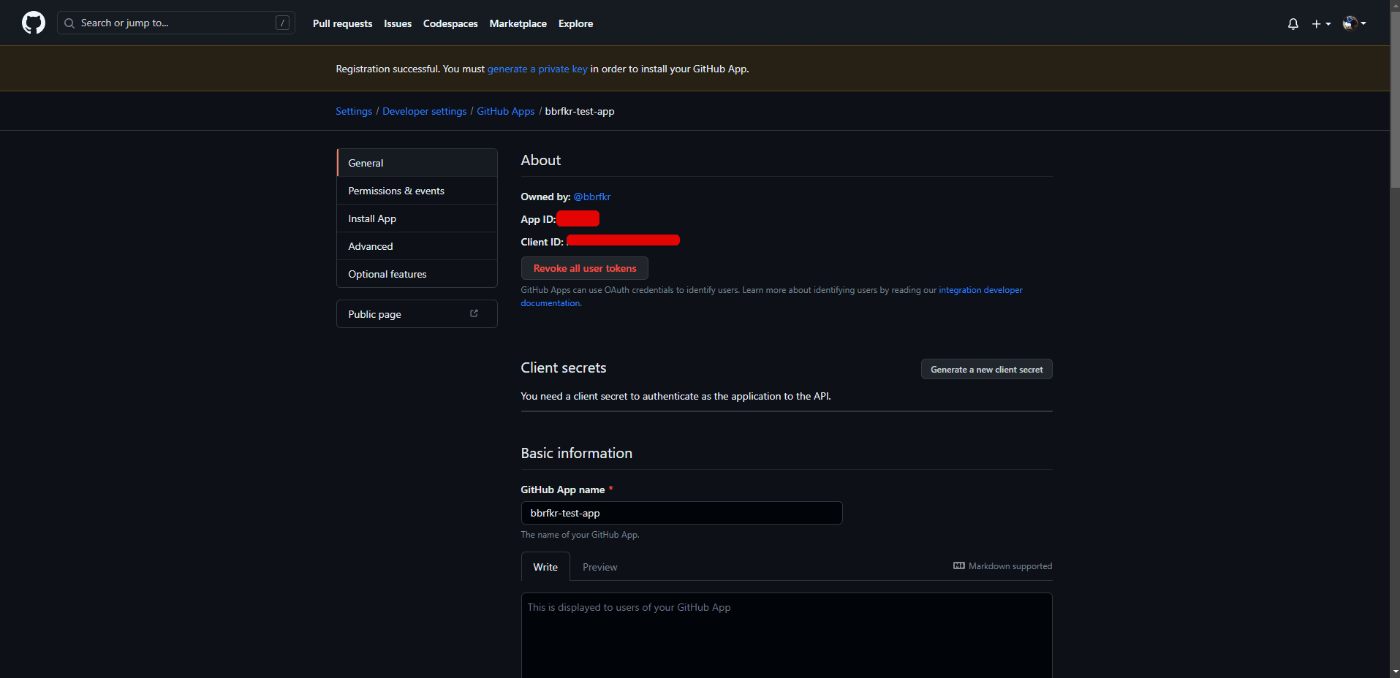
Task: Click the Client ID label
Action: coord(543,242)
